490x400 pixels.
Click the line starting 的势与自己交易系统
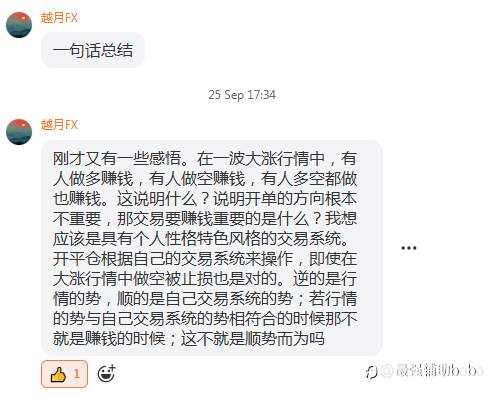pyautogui.click(x=205, y=319)
